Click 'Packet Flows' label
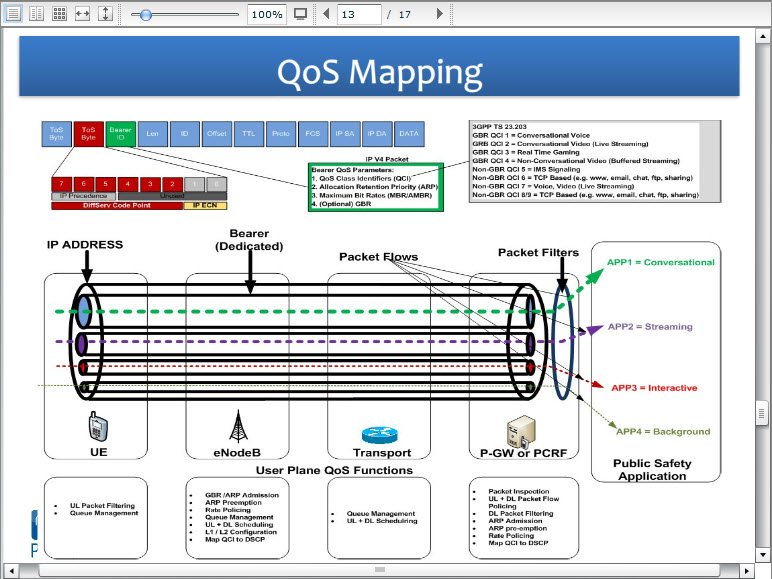Viewport: 772px width, 579px height. (378, 257)
